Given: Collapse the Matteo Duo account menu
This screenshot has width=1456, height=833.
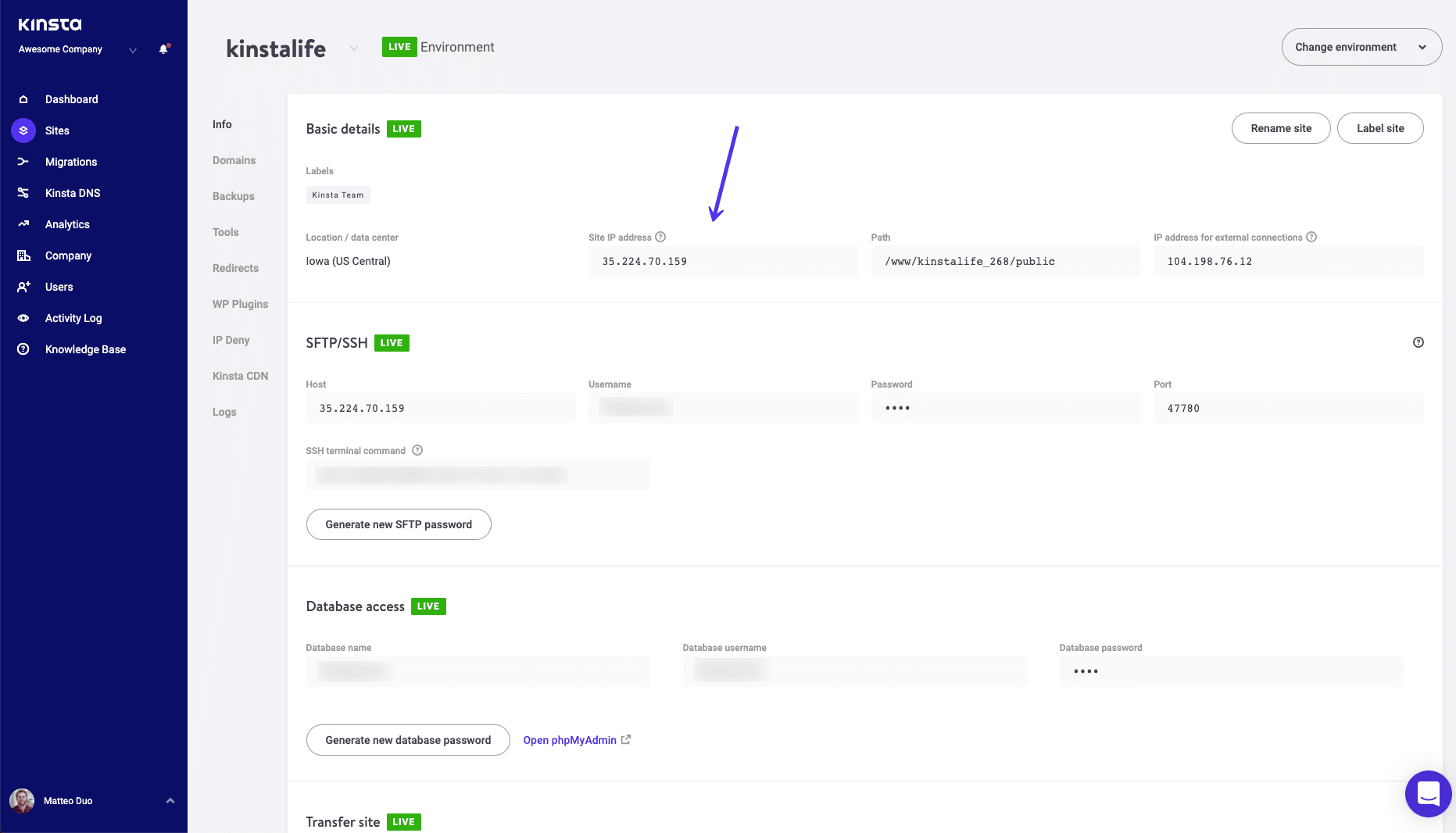Looking at the screenshot, I should (170, 800).
